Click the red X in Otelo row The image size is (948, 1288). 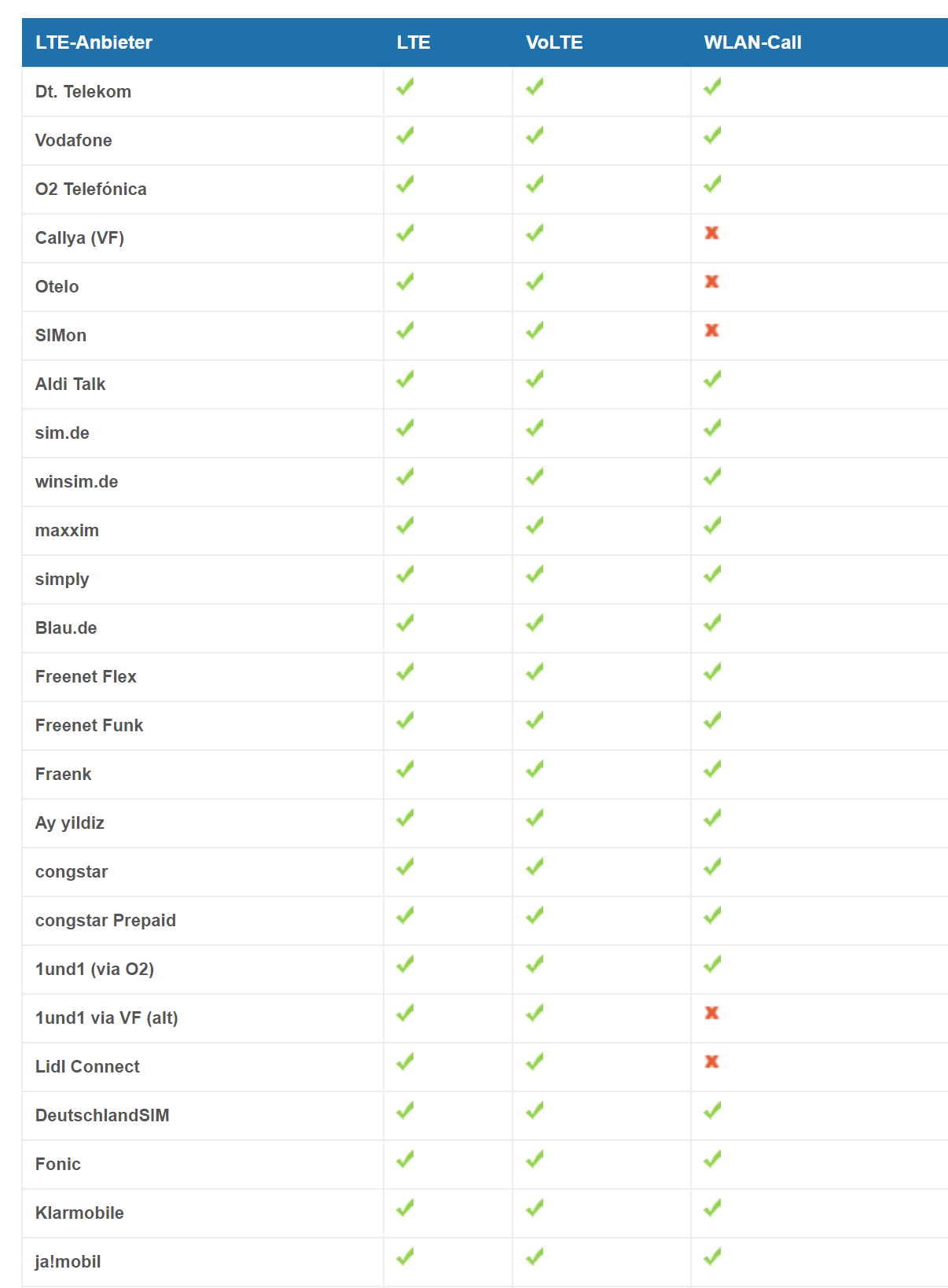tap(711, 282)
